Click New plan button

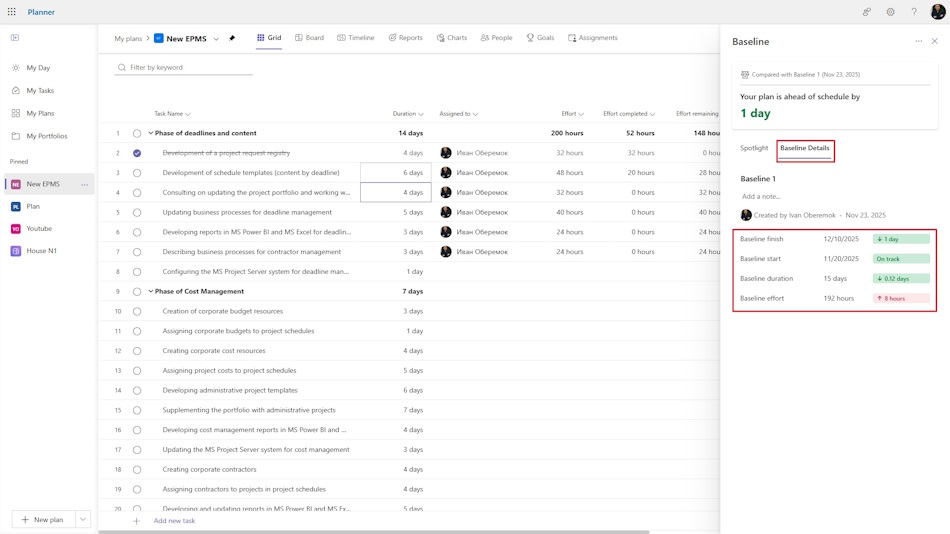coord(43,519)
